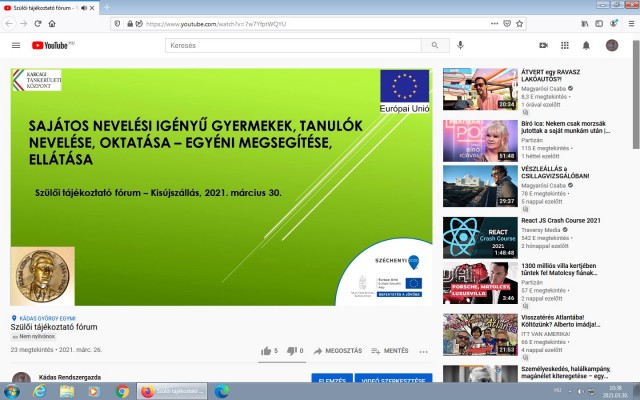Start voice search with the microphone icon
640x400 pixels.
(460, 45)
